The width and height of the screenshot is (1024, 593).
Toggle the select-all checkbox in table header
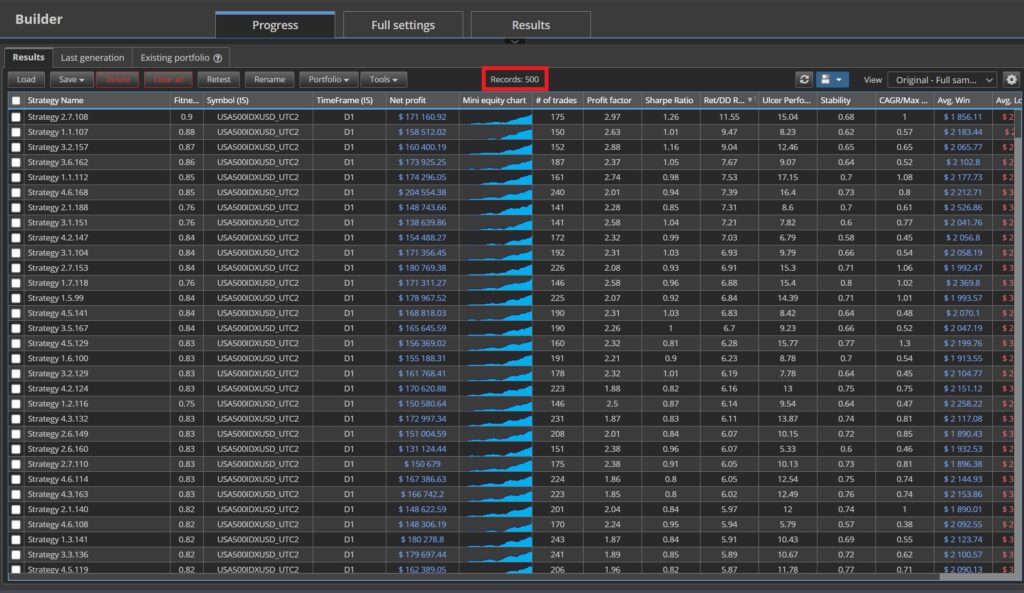tap(15, 100)
